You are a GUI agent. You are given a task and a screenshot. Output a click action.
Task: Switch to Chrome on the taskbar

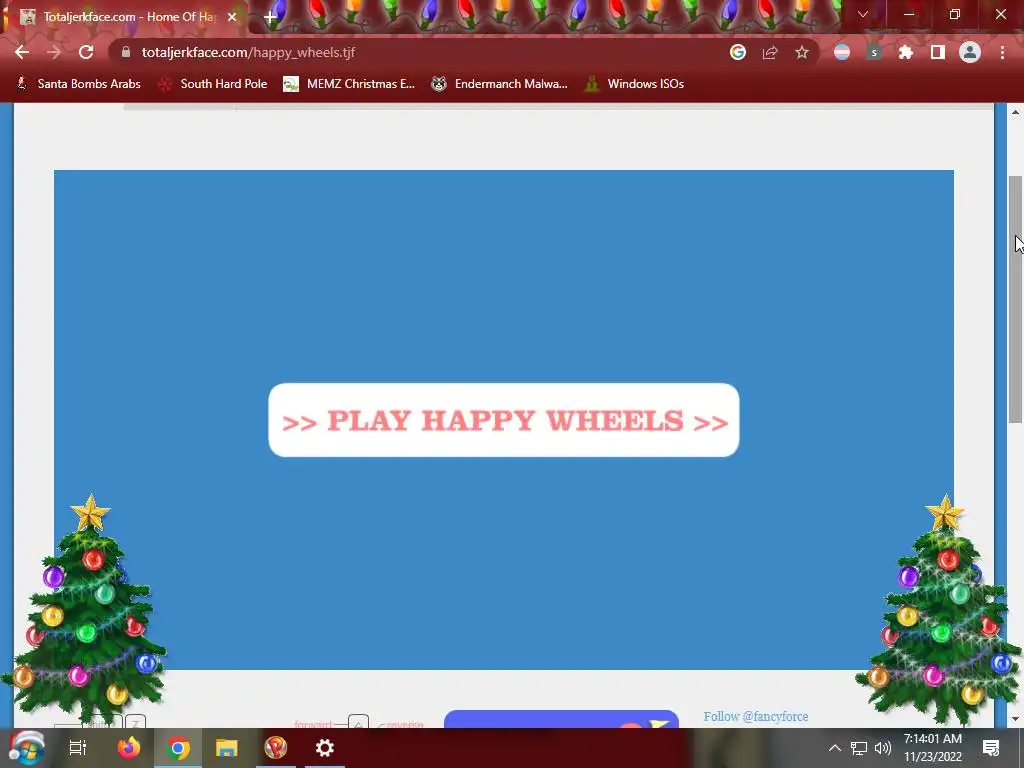(178, 748)
